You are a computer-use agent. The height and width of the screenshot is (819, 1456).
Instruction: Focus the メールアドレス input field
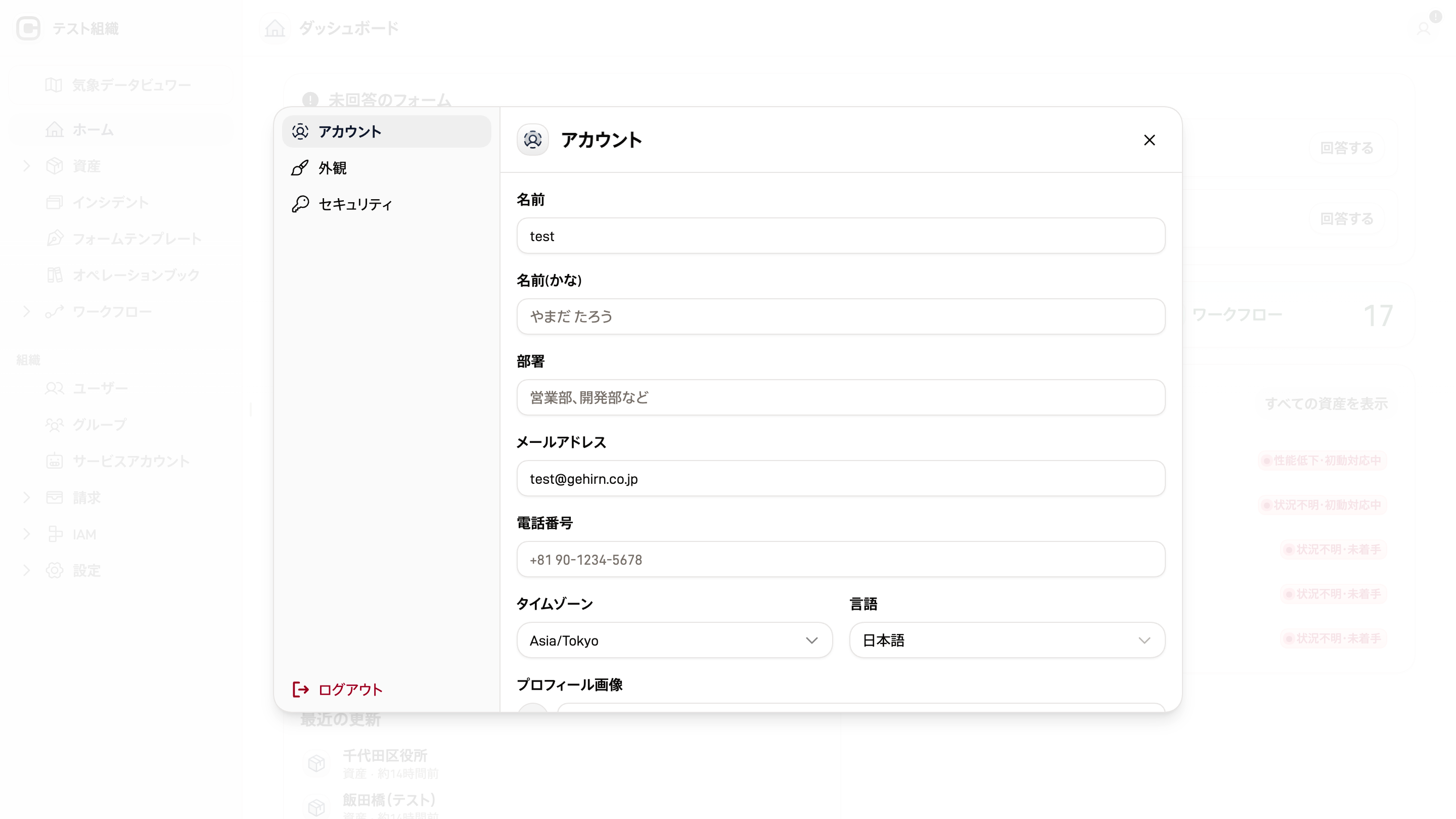pyautogui.click(x=840, y=478)
